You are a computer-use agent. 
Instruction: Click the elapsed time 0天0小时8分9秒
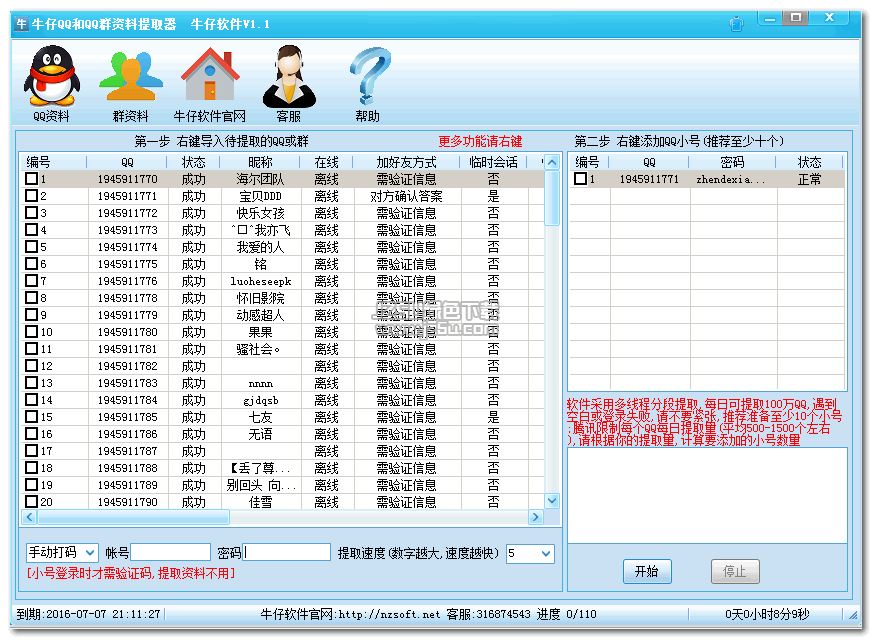coord(767,614)
